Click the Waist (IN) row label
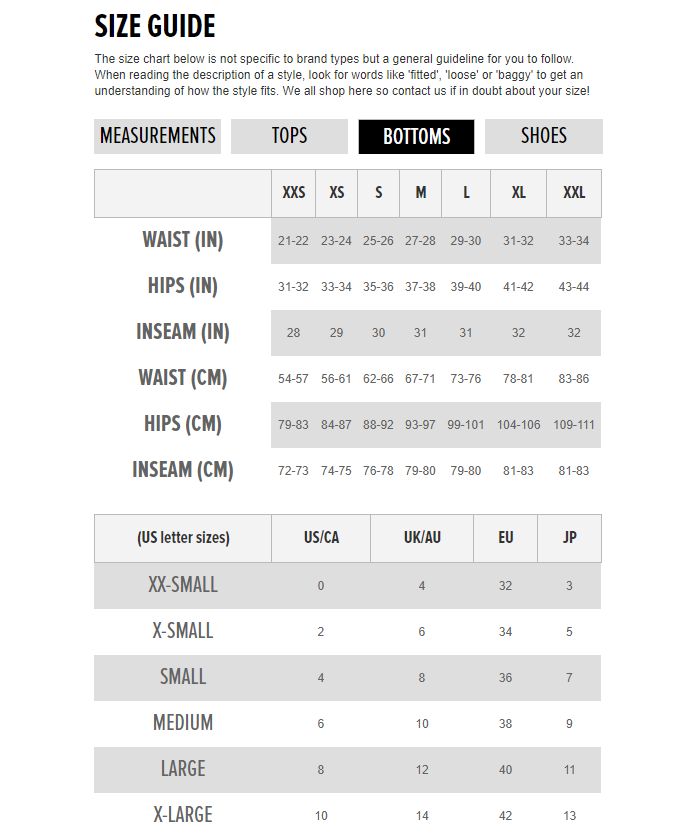 (x=183, y=240)
